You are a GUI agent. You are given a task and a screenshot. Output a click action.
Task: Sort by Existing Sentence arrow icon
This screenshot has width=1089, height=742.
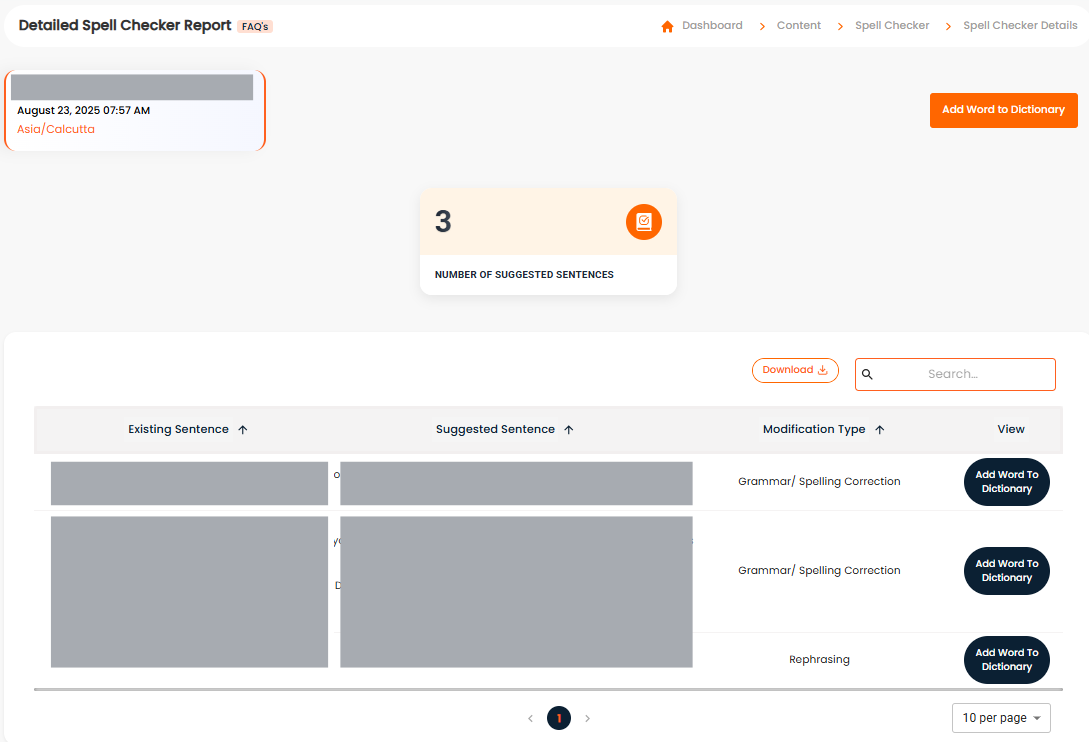tap(243, 430)
